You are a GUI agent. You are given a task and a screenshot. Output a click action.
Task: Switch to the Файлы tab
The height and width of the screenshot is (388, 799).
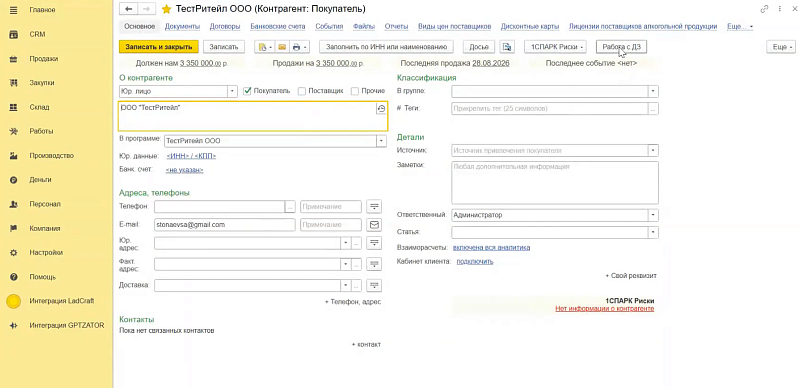(x=364, y=26)
